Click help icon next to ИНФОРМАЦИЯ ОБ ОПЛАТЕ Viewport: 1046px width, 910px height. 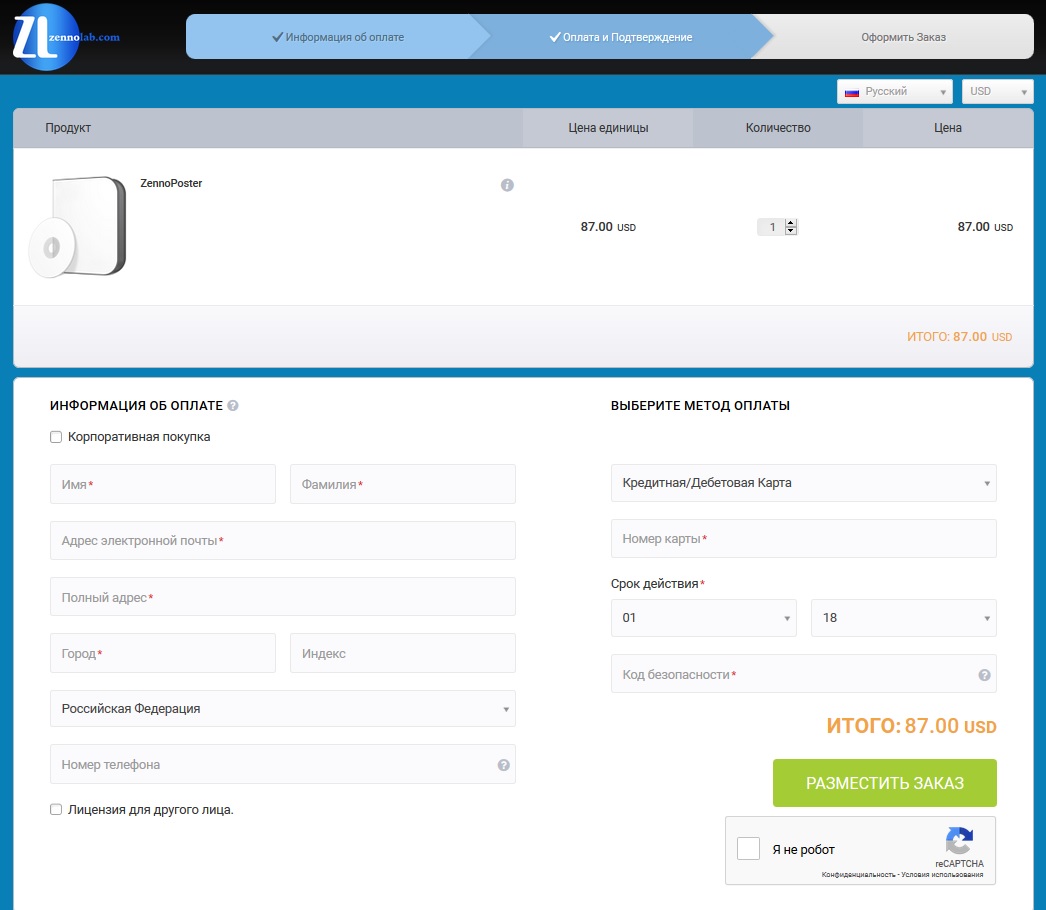point(233,405)
